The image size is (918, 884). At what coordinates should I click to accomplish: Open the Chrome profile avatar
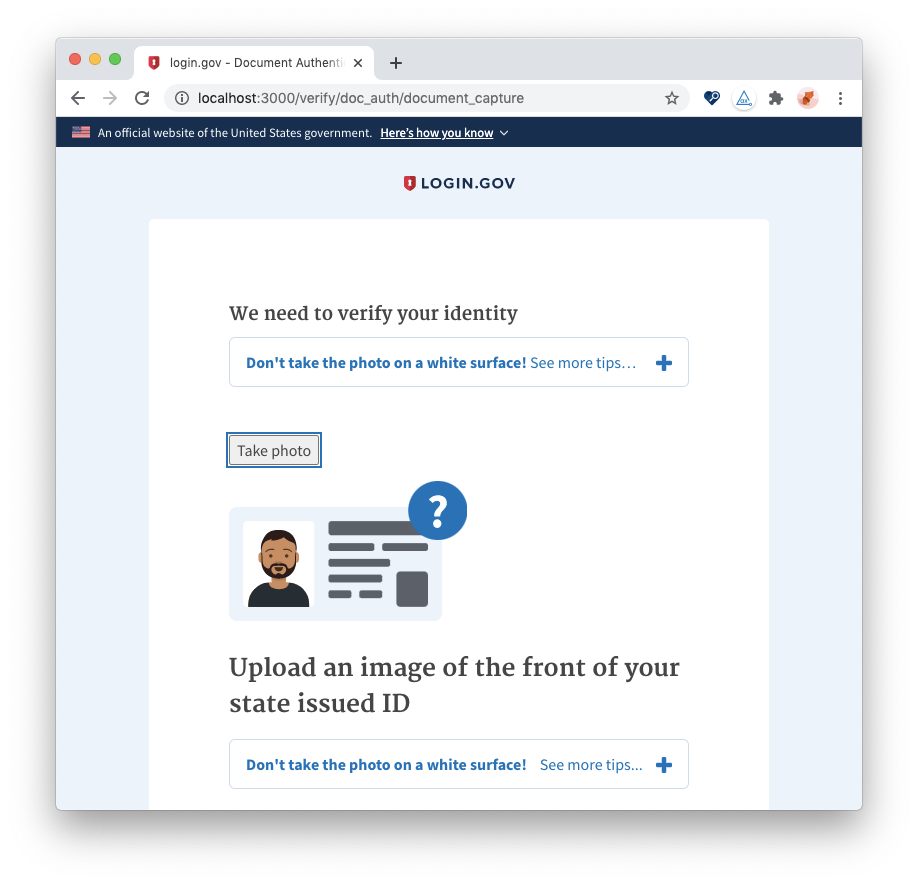click(x=807, y=98)
